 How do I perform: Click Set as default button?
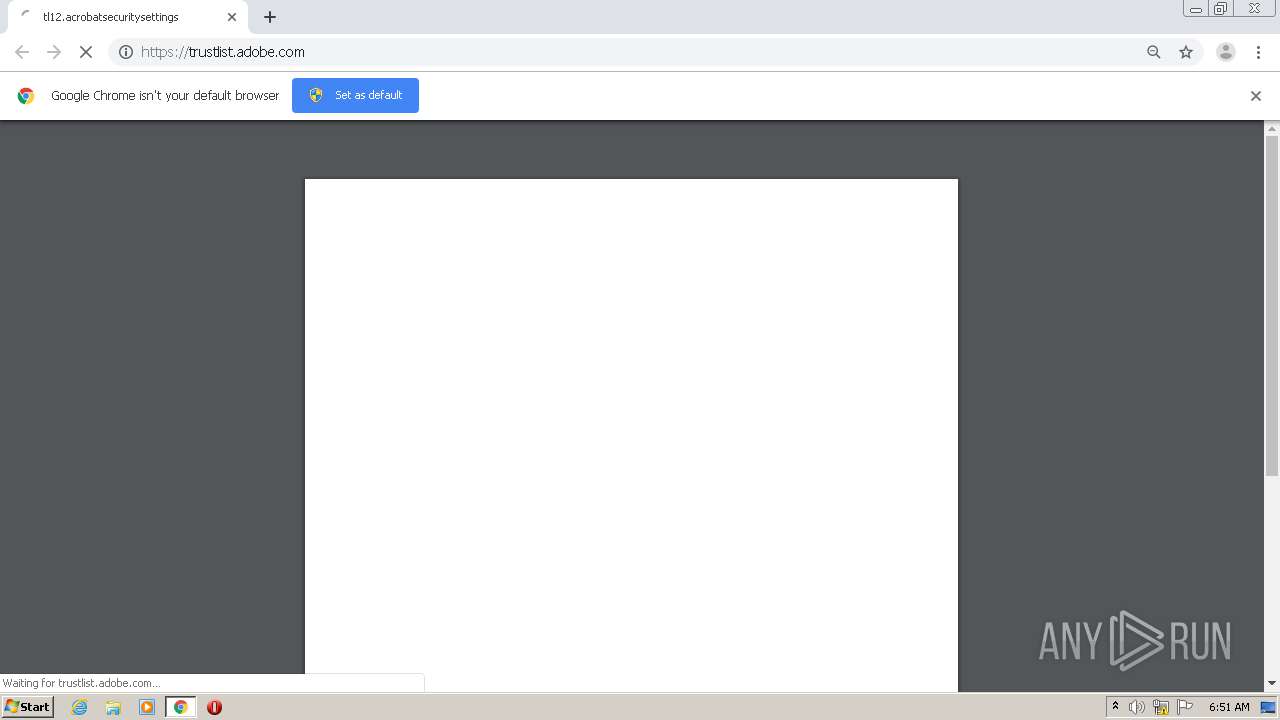[355, 95]
